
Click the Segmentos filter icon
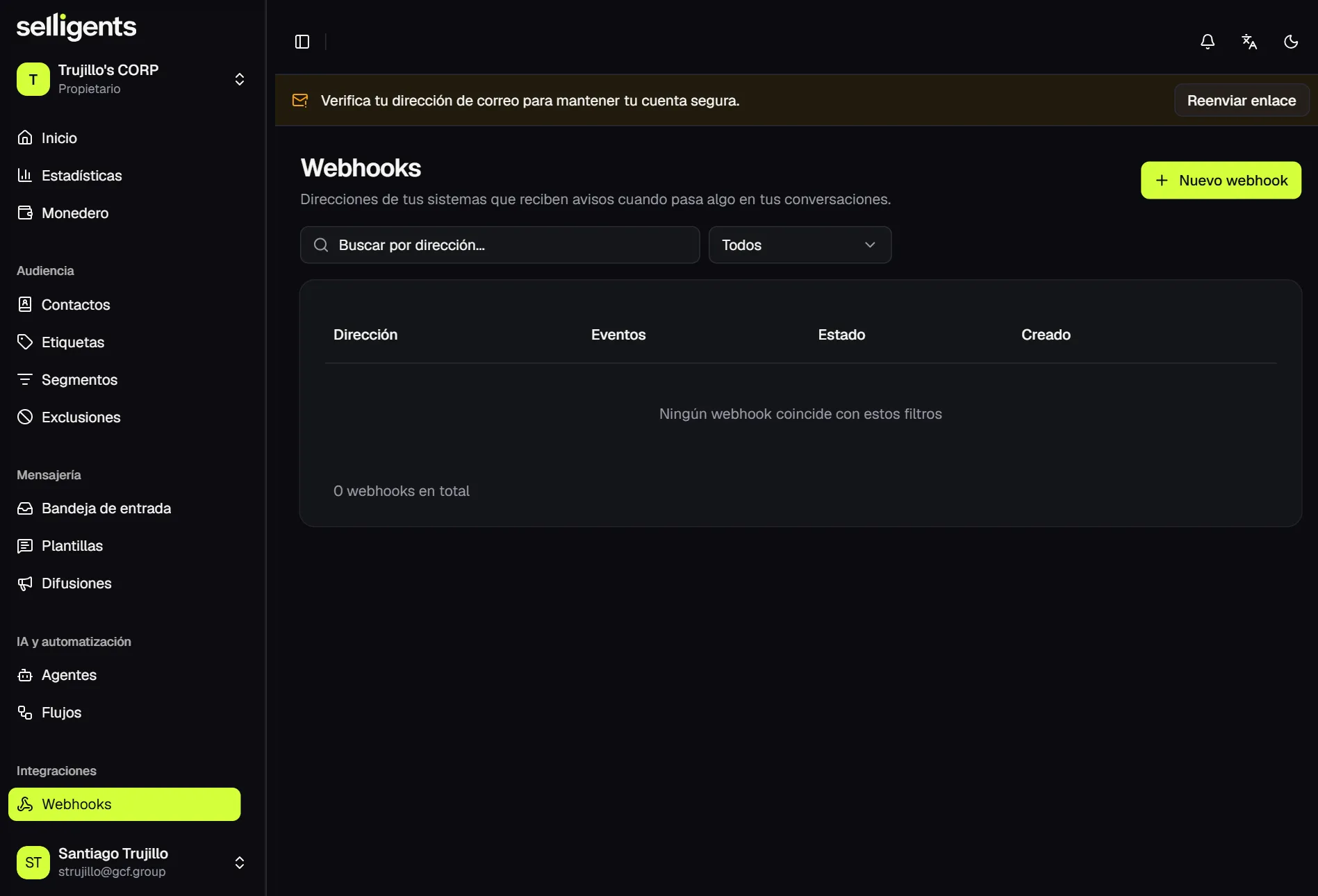click(x=25, y=379)
